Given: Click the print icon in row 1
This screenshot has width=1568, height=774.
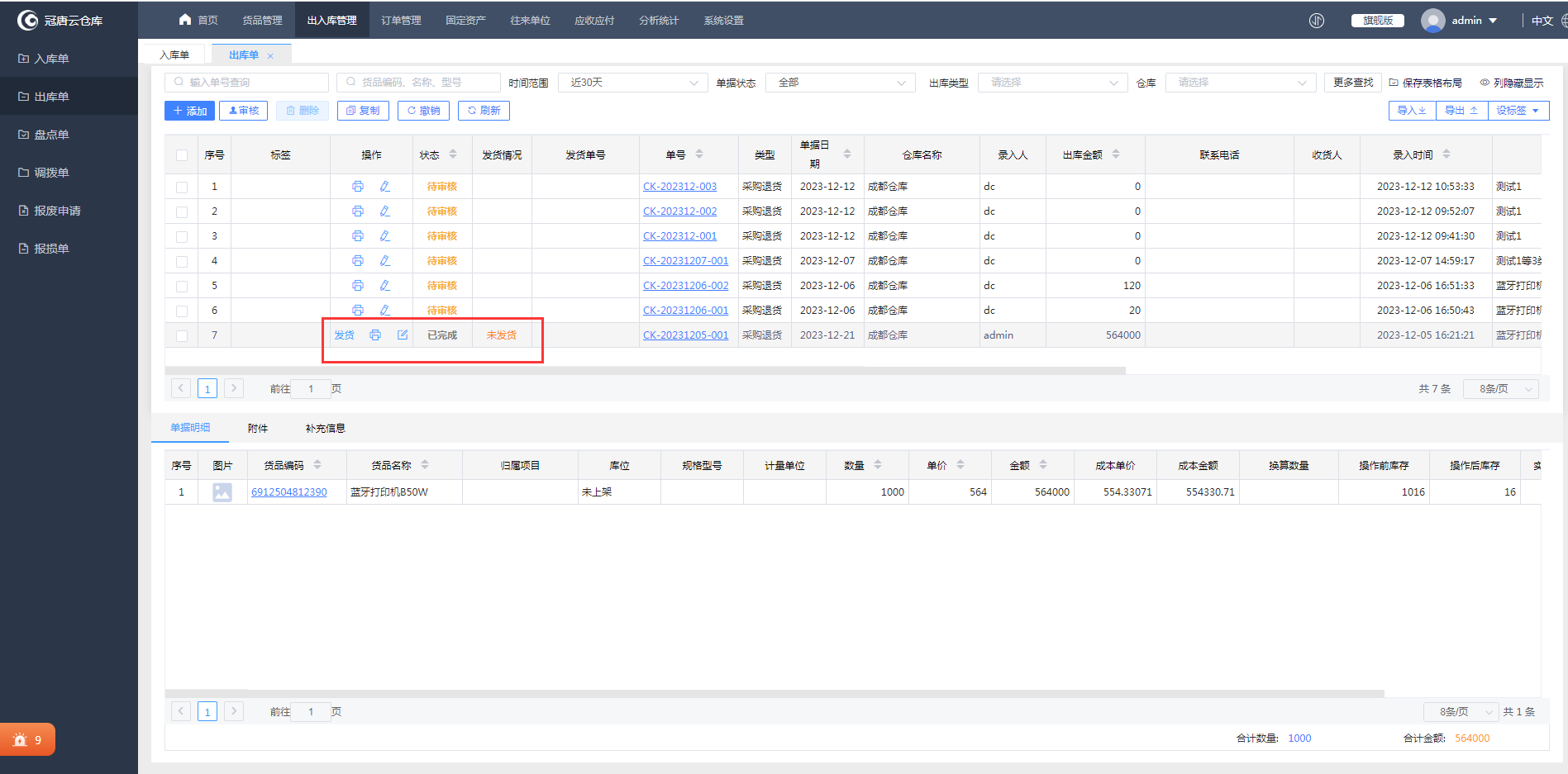Looking at the screenshot, I should pyautogui.click(x=357, y=187).
